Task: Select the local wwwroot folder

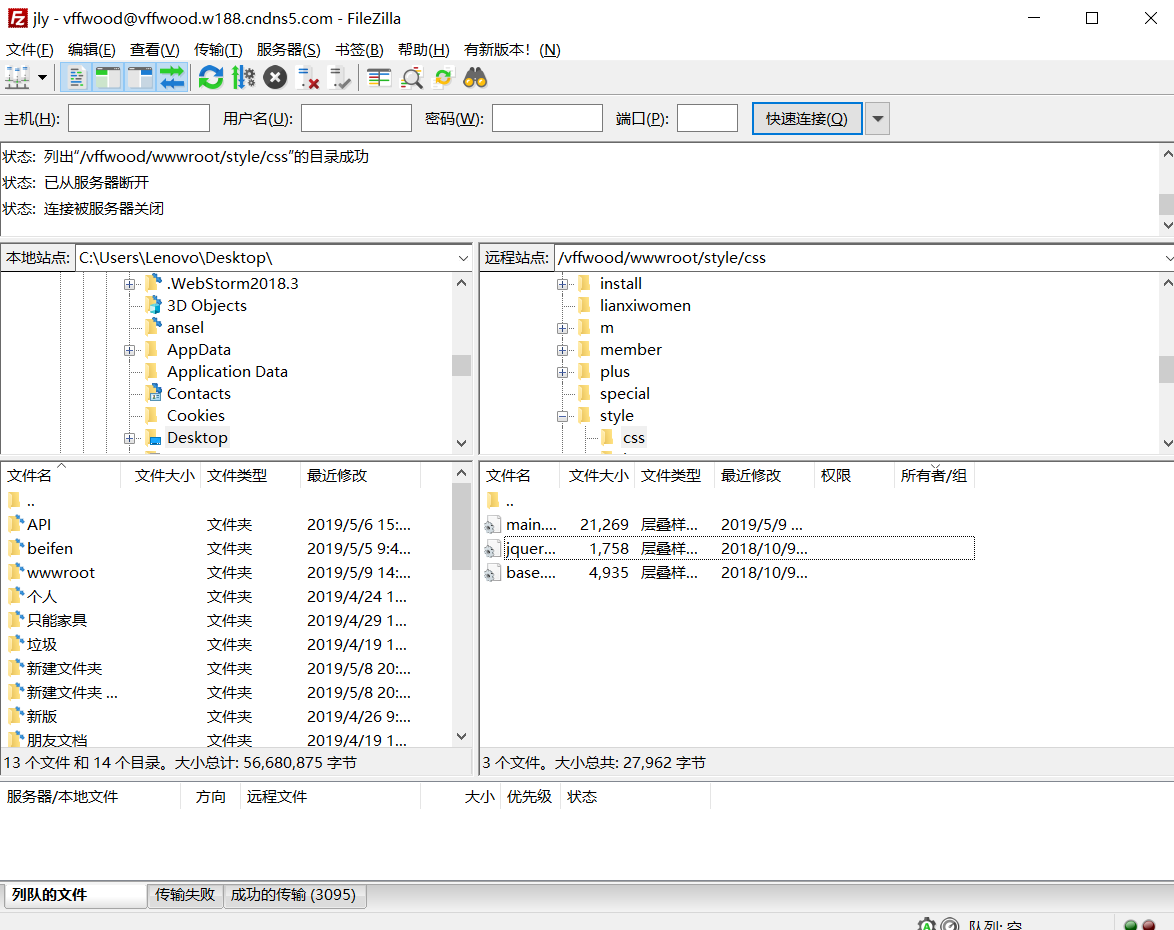Action: [x=61, y=573]
